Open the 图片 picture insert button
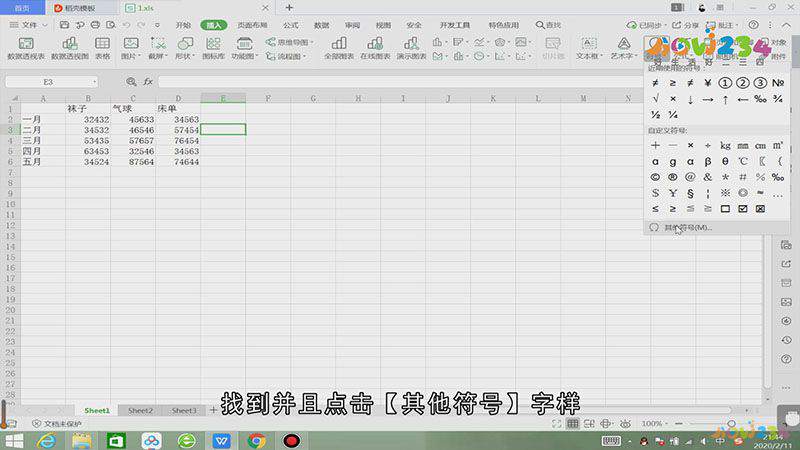Image resolution: width=800 pixels, height=450 pixels. pos(131,48)
